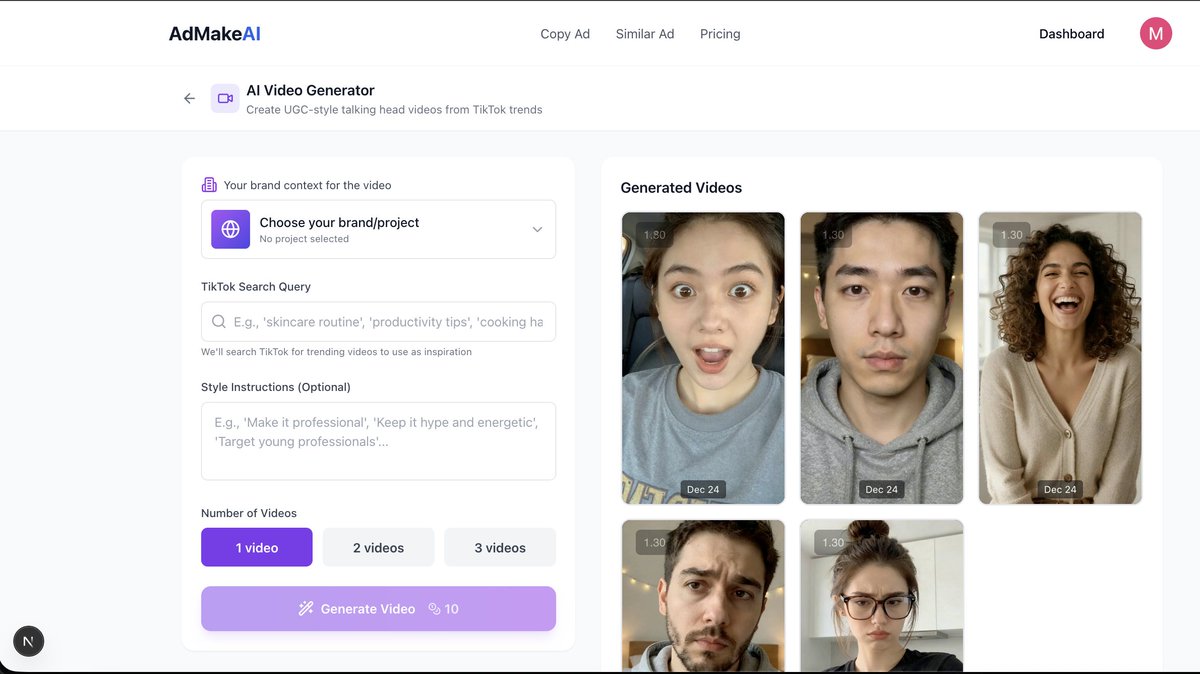Click the Generate Video button
The height and width of the screenshot is (674, 1200).
(378, 608)
